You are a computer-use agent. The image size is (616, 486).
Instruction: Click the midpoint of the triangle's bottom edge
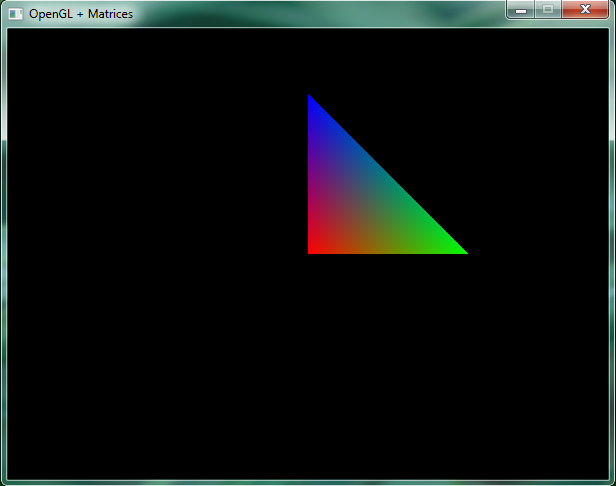coord(387,251)
